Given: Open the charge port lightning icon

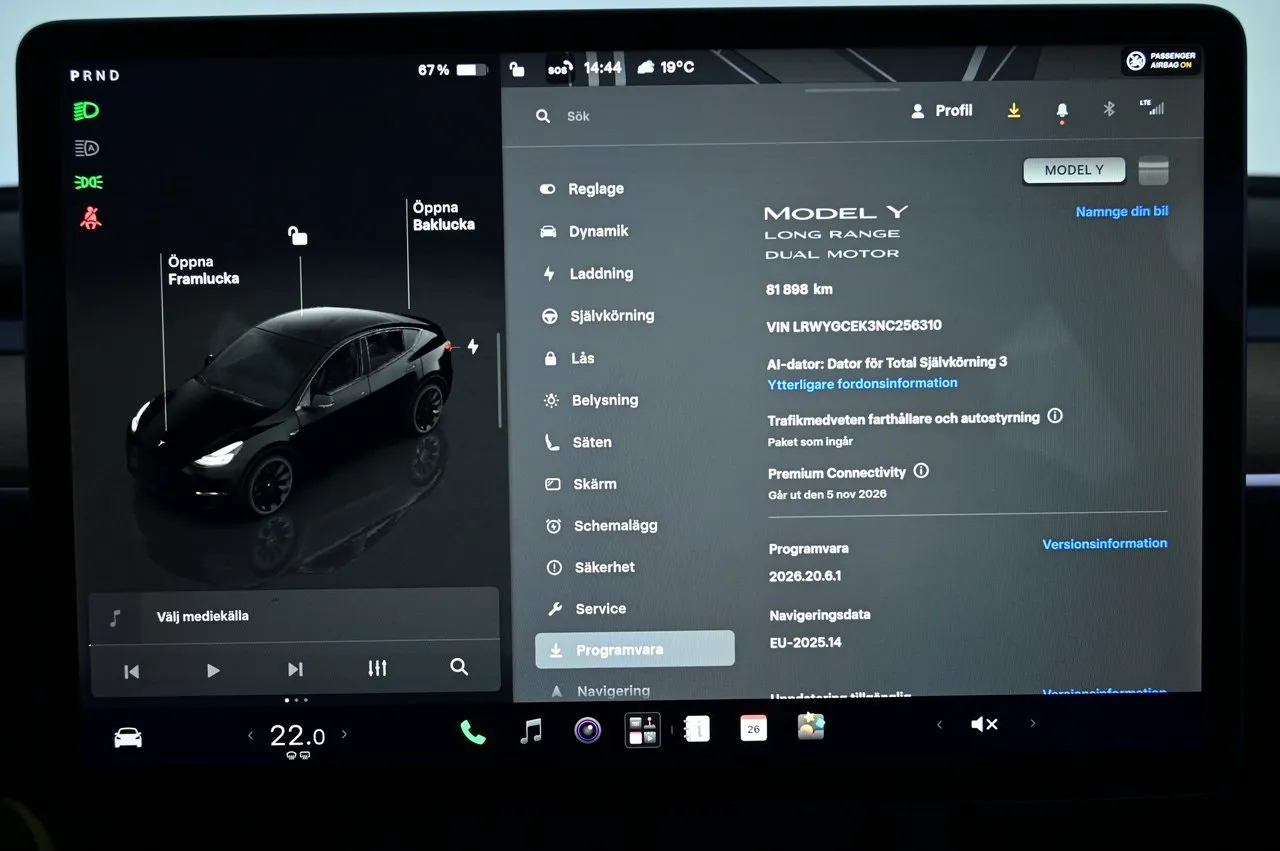Looking at the screenshot, I should point(473,346).
